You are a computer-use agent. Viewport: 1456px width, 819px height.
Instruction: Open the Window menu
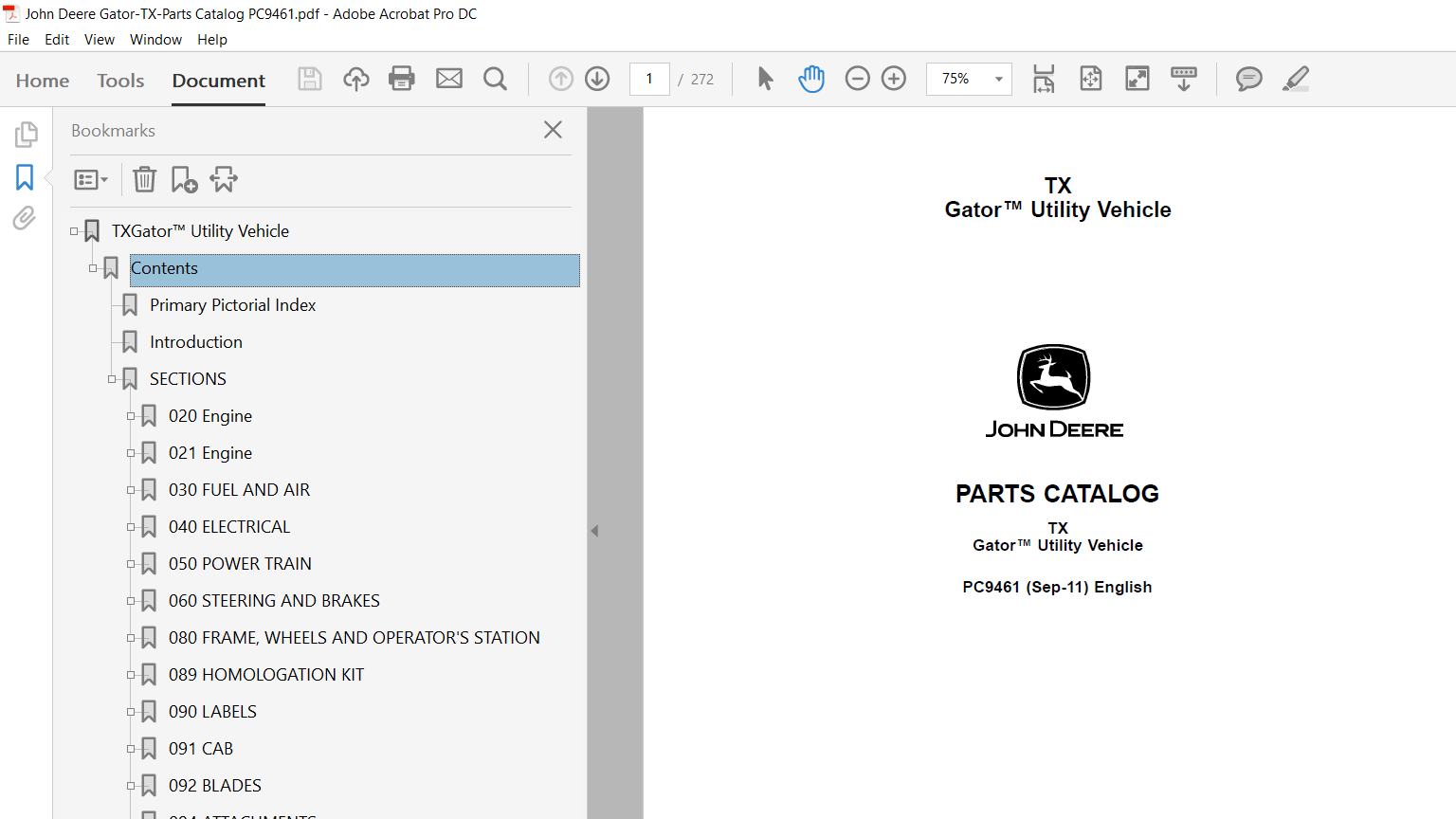click(155, 40)
